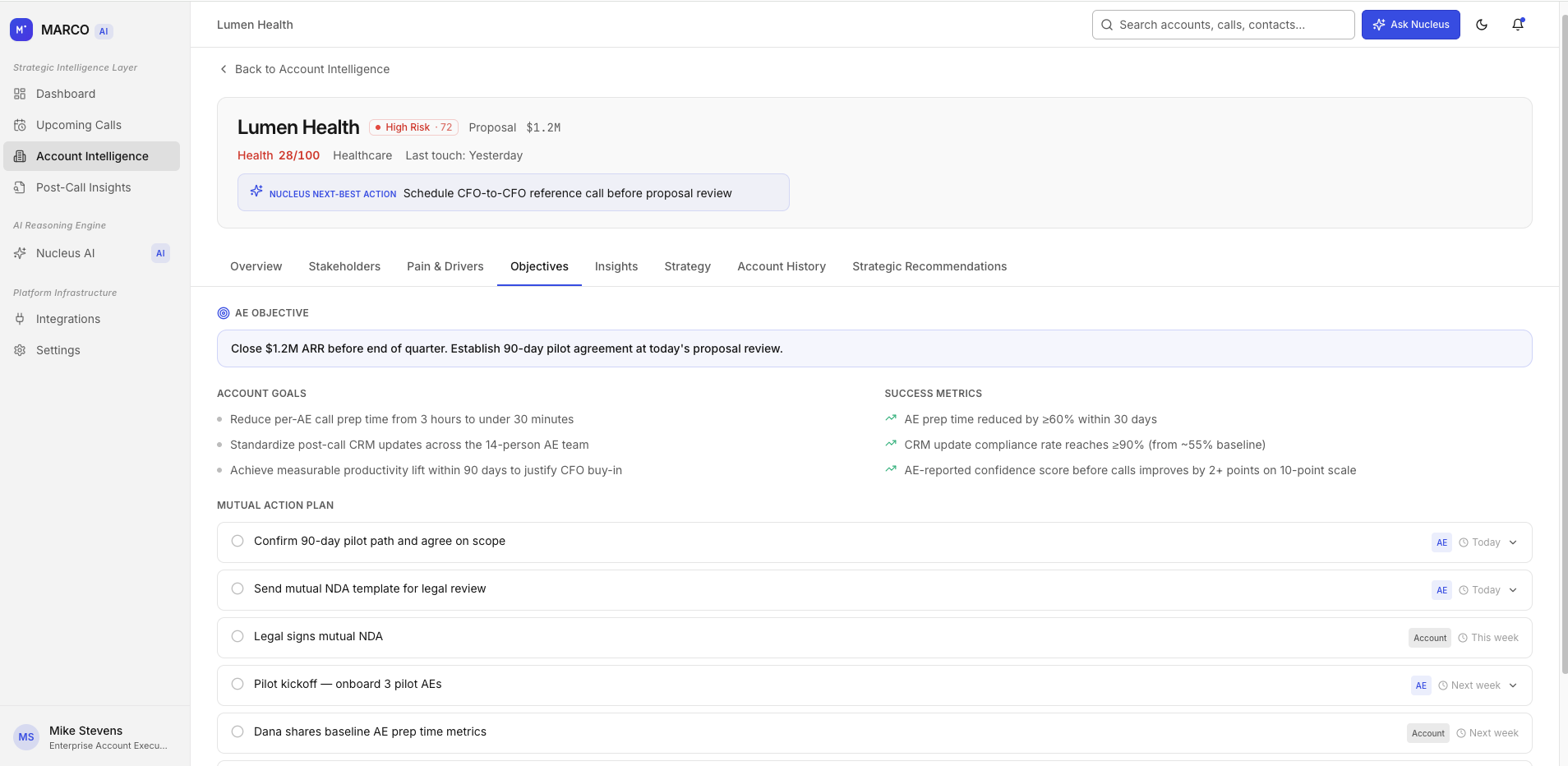This screenshot has width=1568, height=766.
Task: Expand the Pilot kickoff row chevron
Action: click(1513, 685)
